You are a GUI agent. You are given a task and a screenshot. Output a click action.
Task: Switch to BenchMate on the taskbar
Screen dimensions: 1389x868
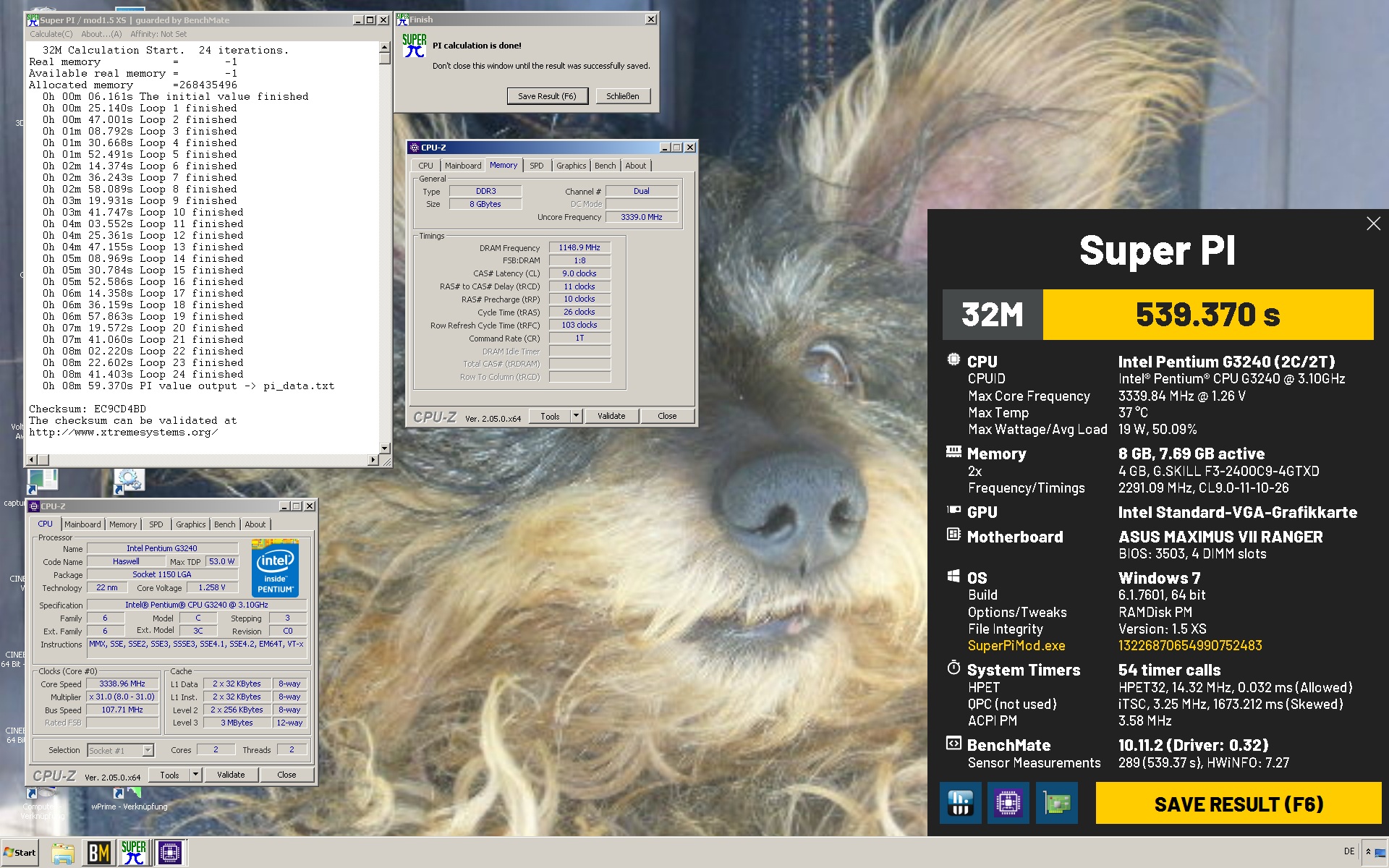(x=98, y=853)
